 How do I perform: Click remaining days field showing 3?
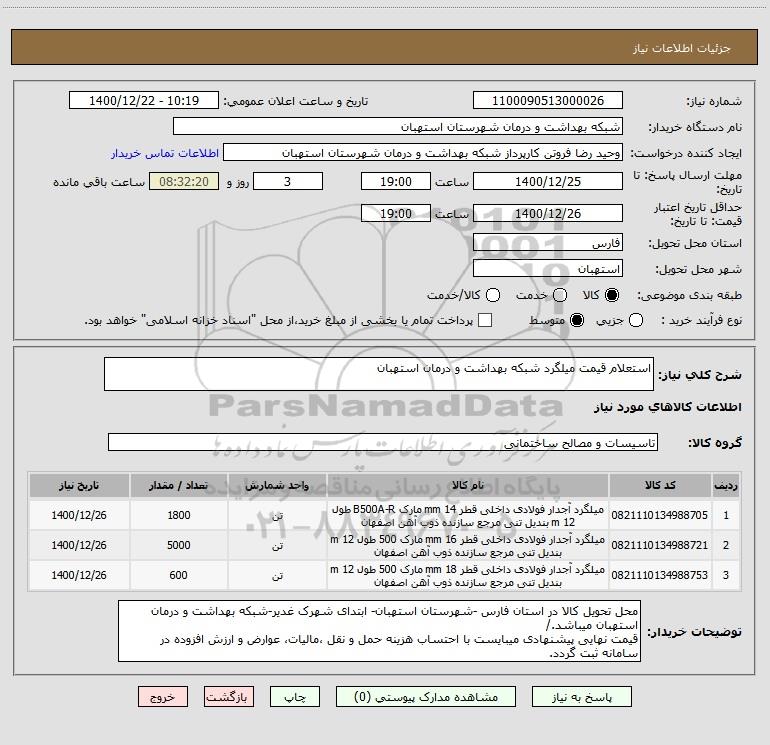(x=288, y=181)
